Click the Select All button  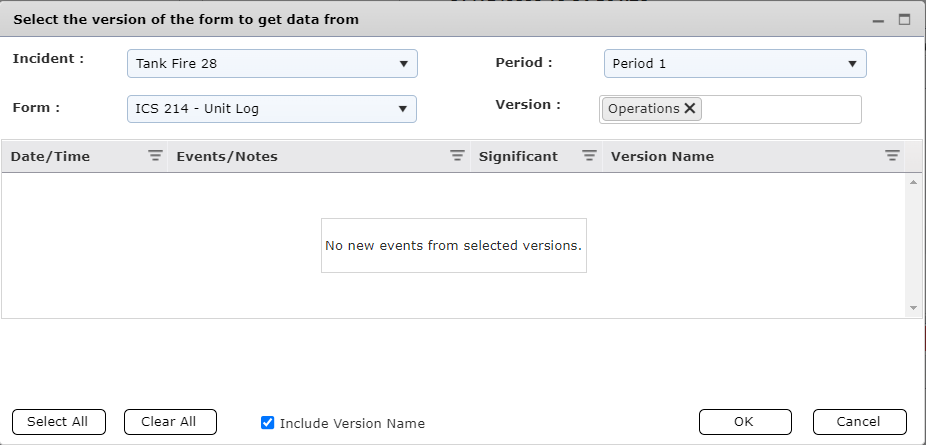point(58,422)
